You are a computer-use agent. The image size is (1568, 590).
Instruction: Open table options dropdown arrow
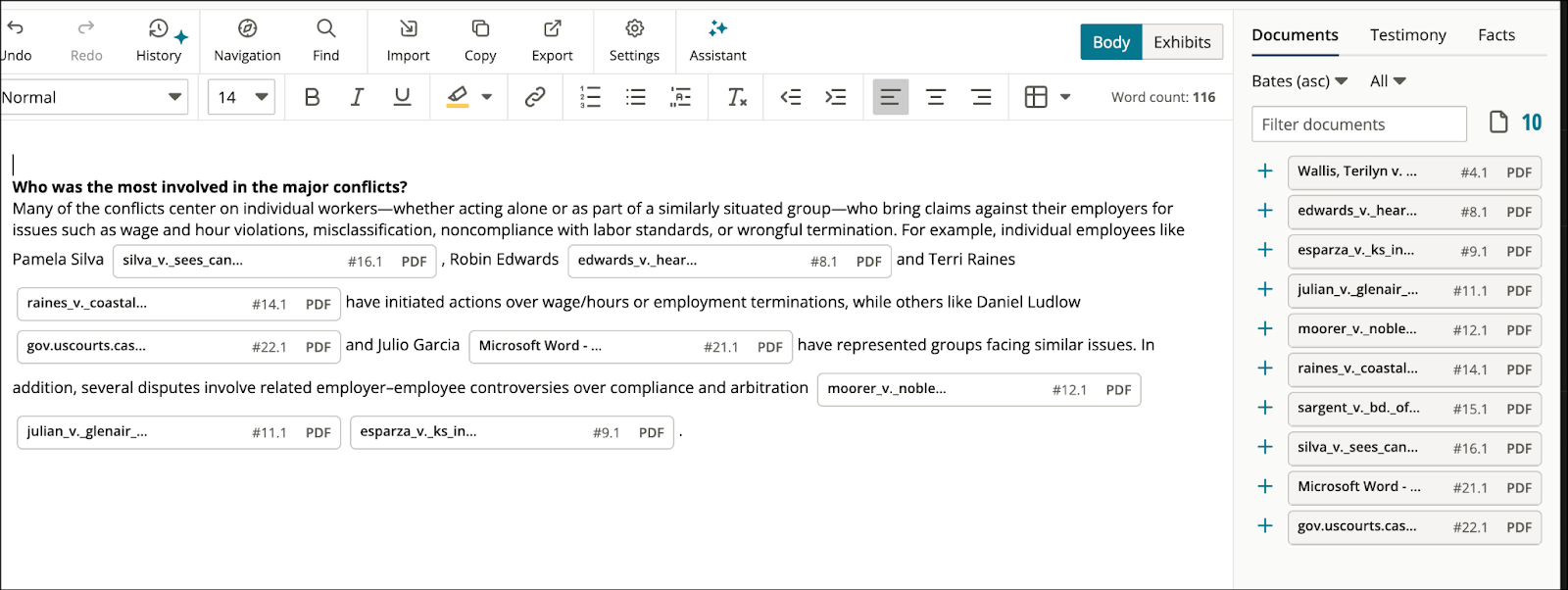(x=1065, y=97)
